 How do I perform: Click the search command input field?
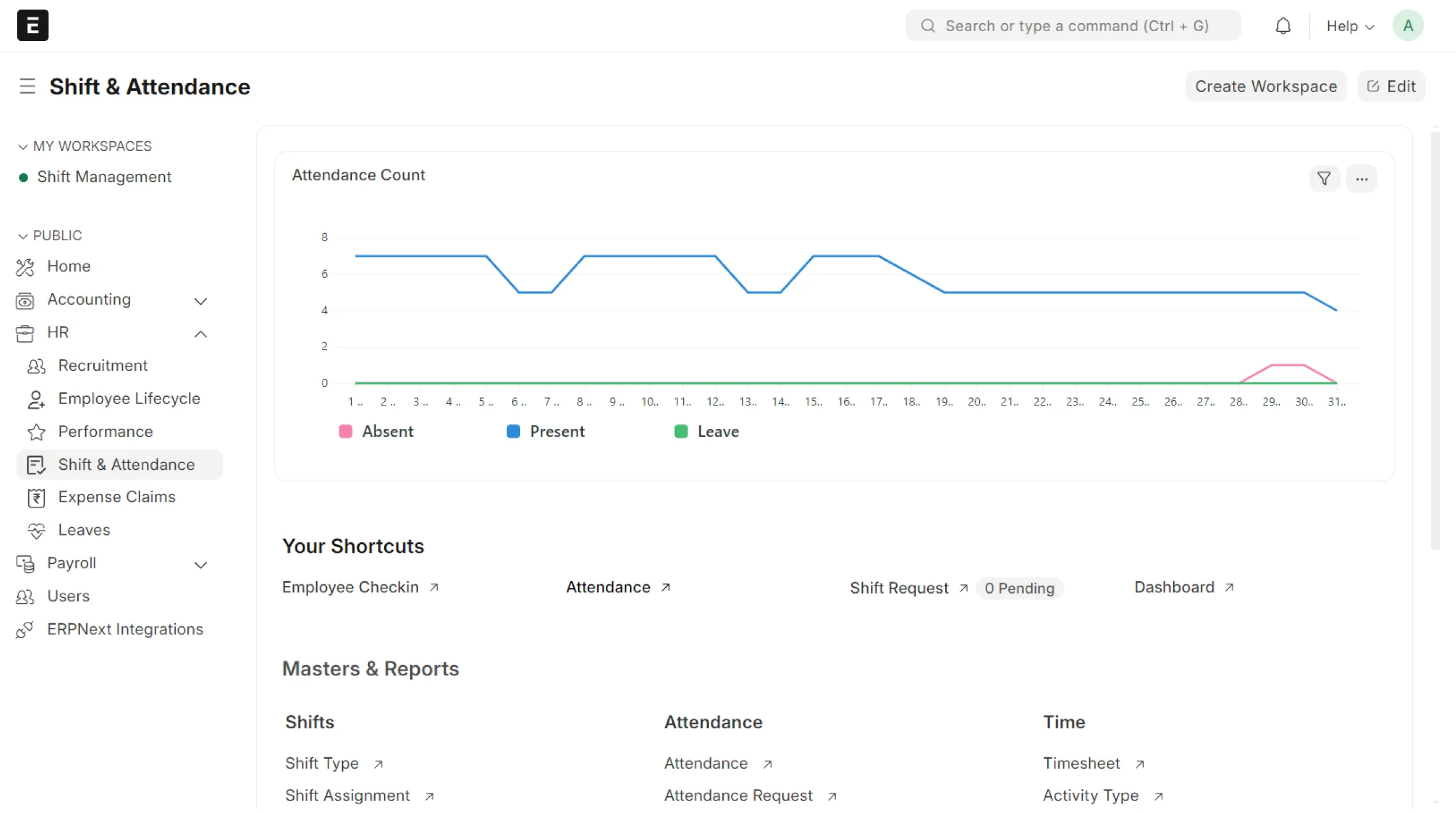(1076, 26)
